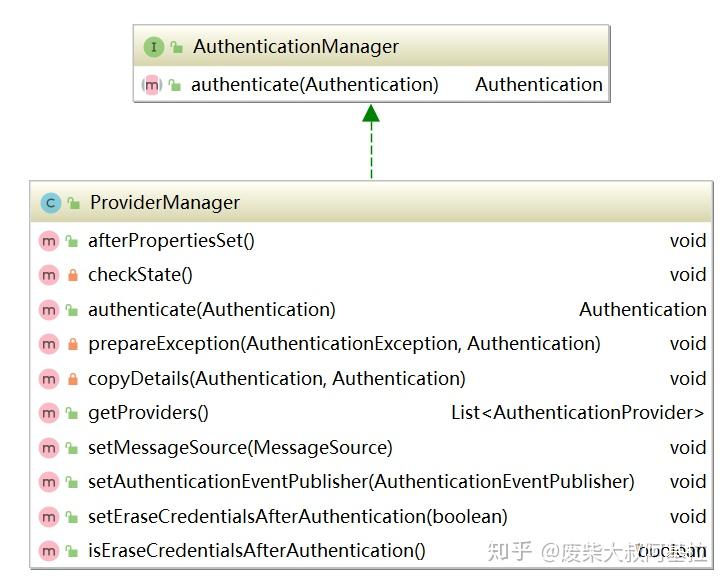725x582 pixels.
Task: Click the method icon of the ProviderManager authenticate row
Action: click(x=49, y=310)
